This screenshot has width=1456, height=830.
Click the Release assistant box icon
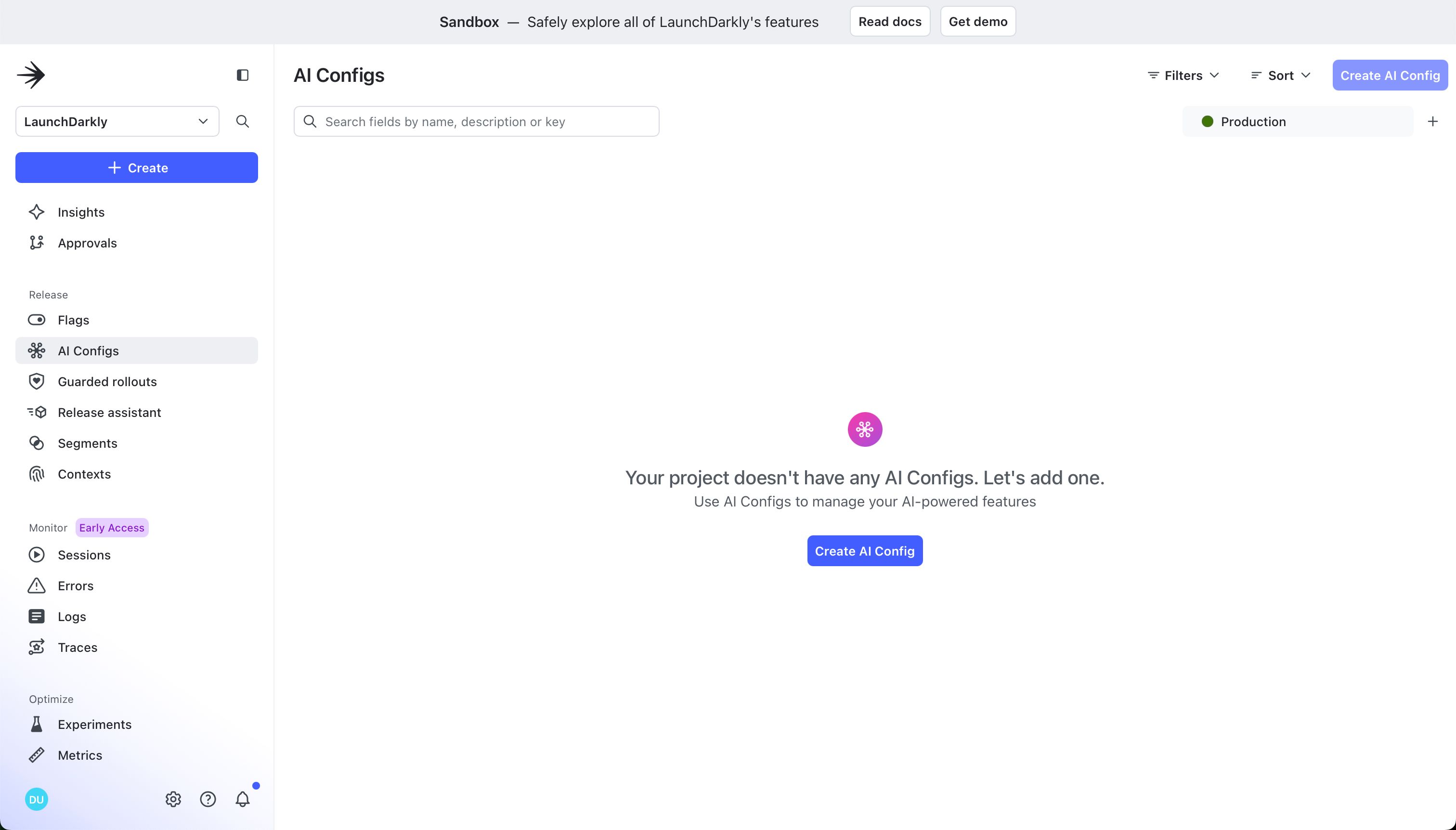click(37, 412)
